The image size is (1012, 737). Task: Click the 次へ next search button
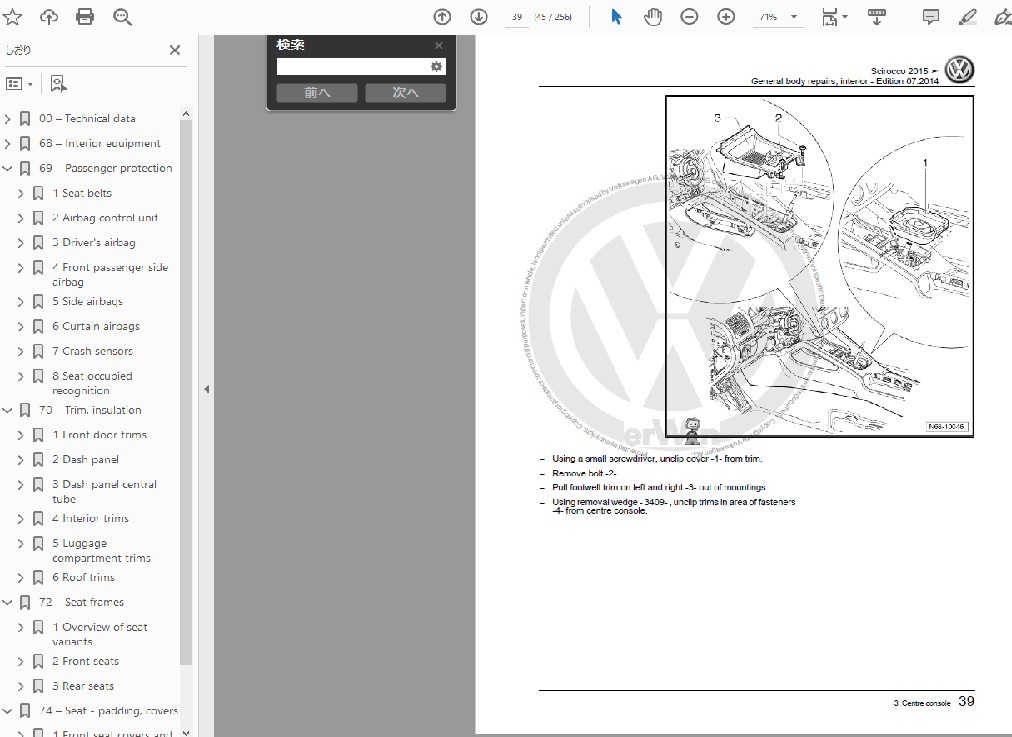pyautogui.click(x=405, y=93)
